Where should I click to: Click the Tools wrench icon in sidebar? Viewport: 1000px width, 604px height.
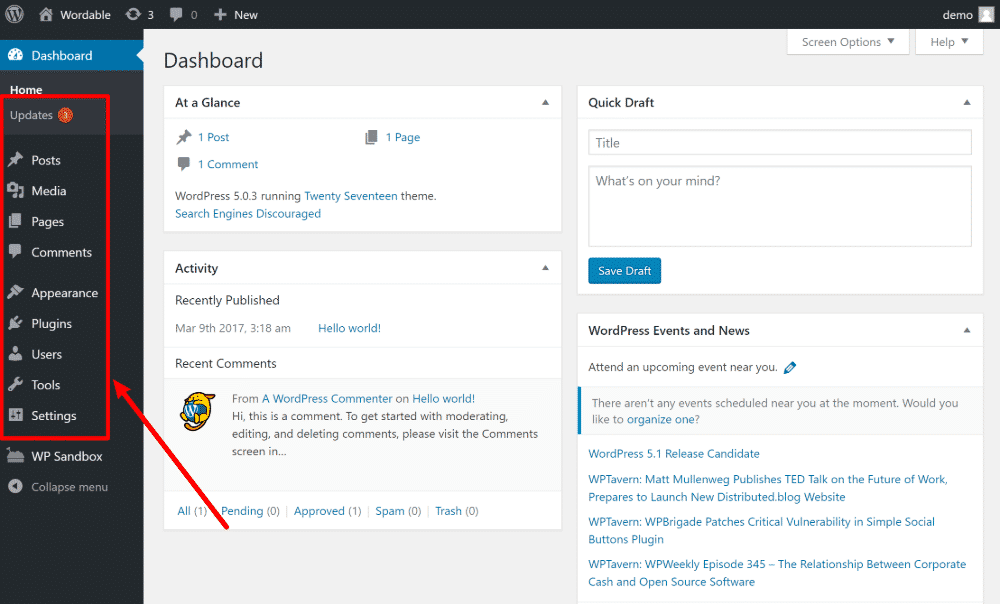point(15,384)
